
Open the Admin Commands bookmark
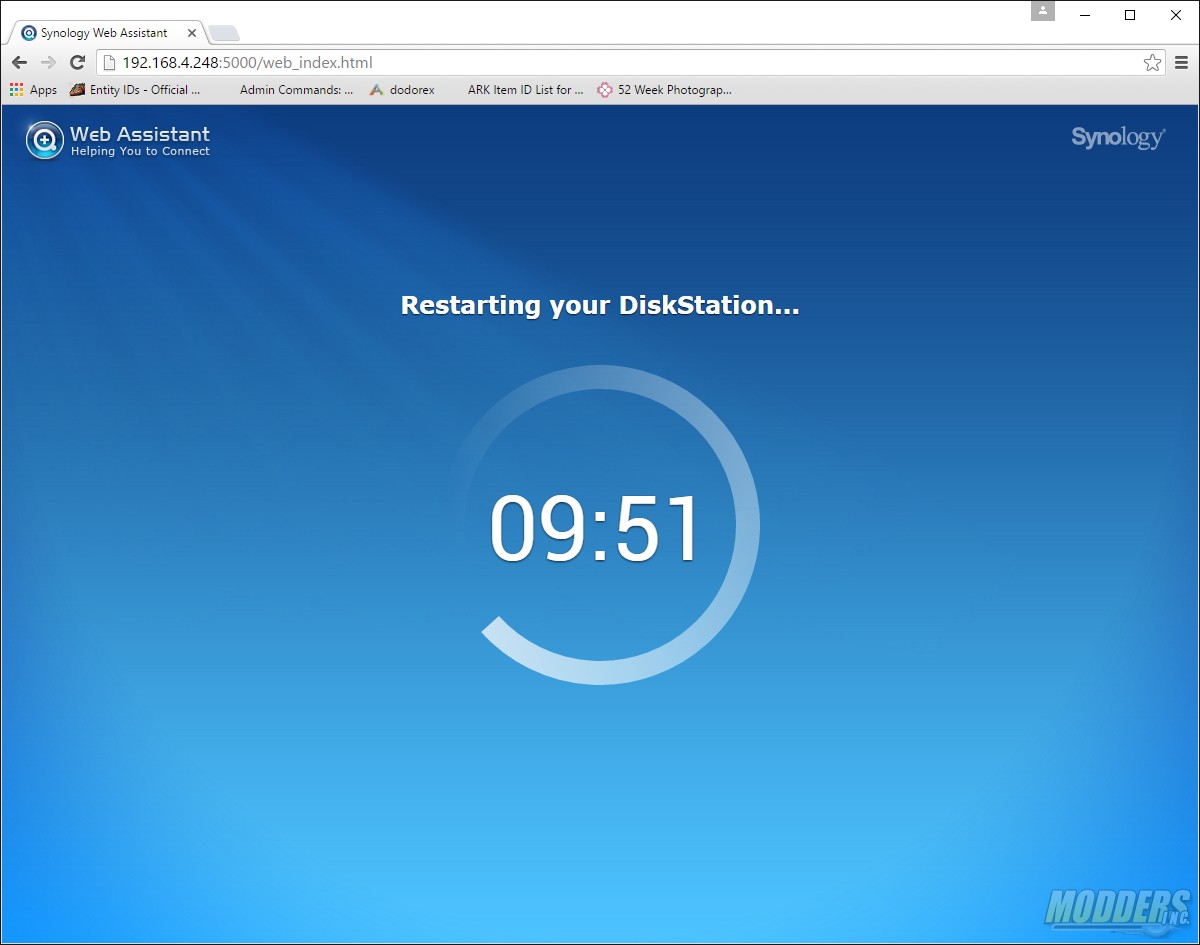296,90
